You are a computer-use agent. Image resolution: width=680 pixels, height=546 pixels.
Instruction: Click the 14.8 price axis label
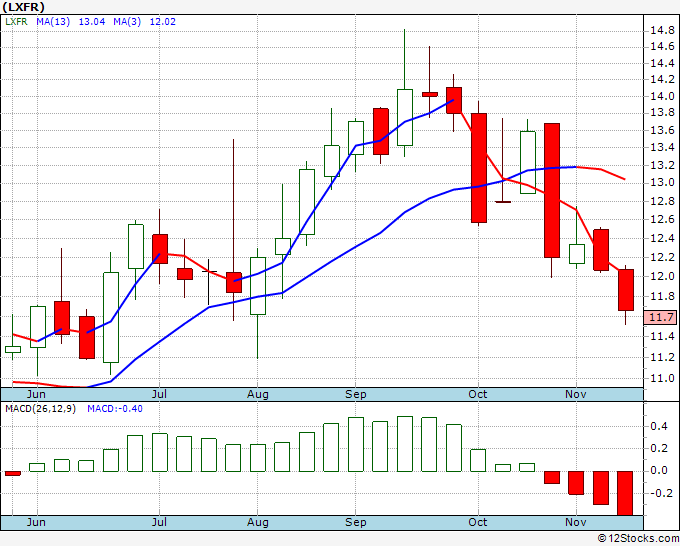(662, 30)
